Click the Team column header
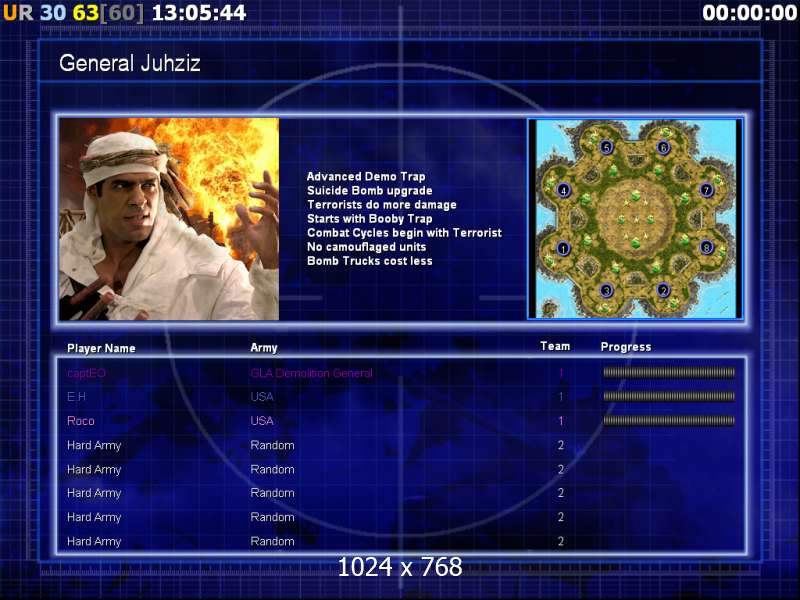 click(555, 346)
